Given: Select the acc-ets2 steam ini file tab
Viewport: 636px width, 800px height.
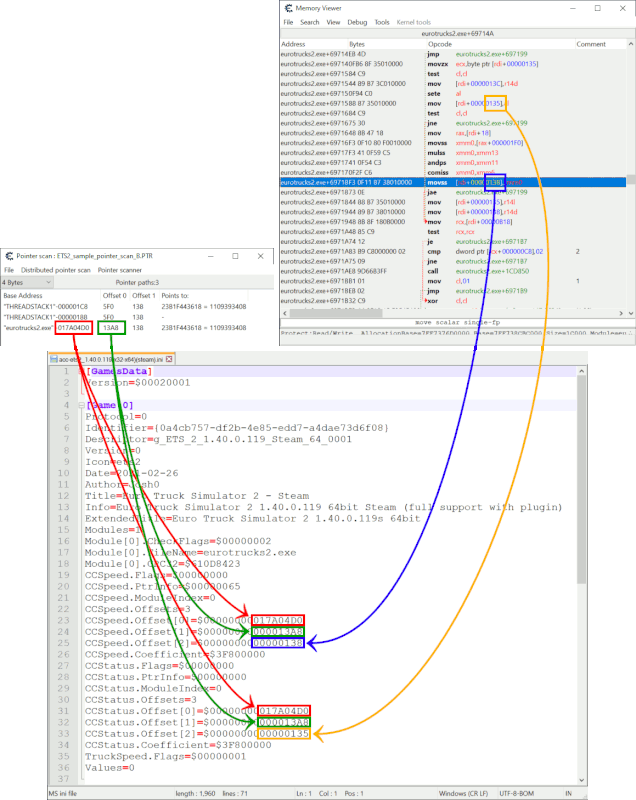Looking at the screenshot, I should (x=112, y=359).
